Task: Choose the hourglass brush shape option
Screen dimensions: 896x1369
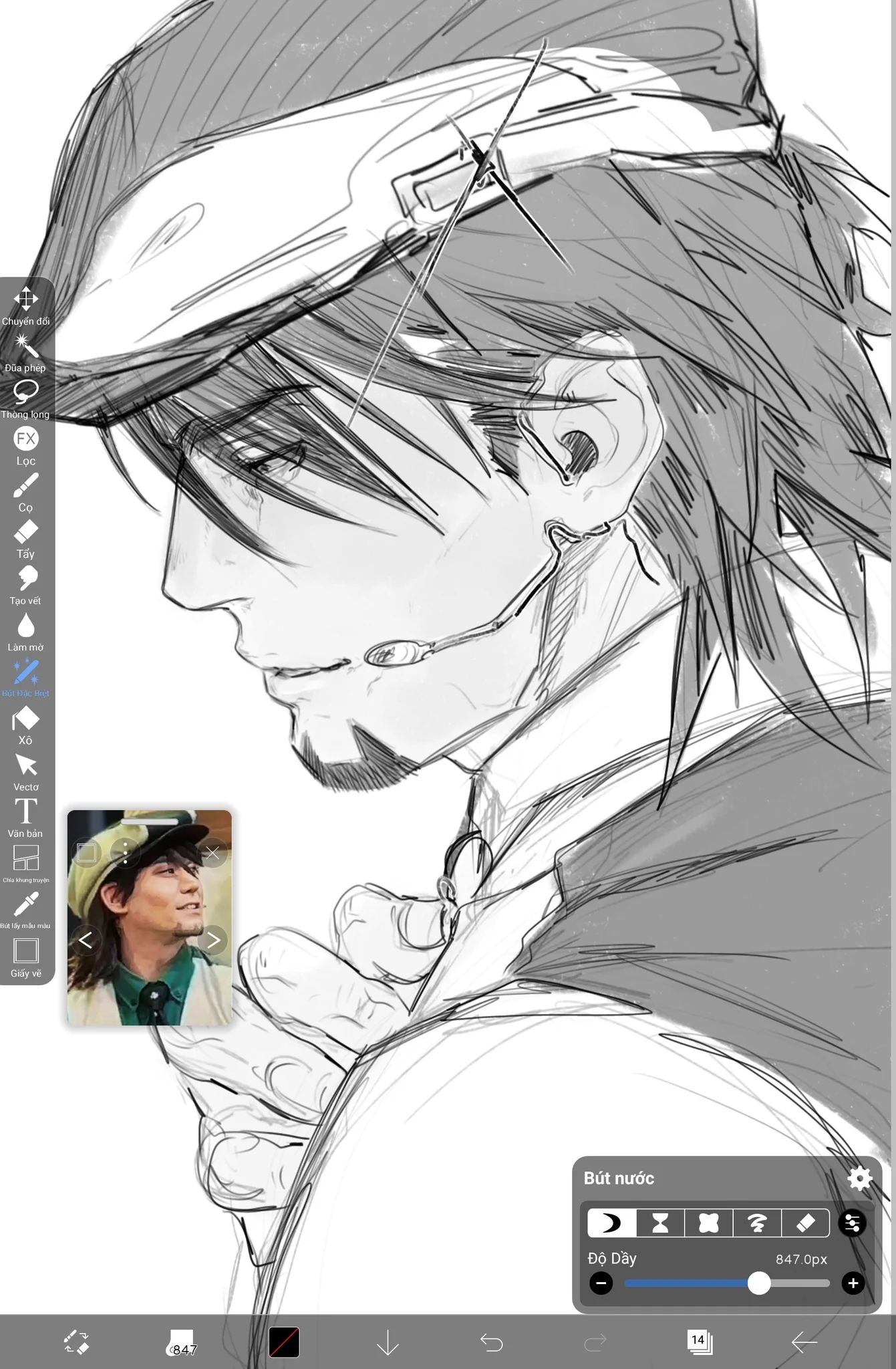Action: point(660,1223)
